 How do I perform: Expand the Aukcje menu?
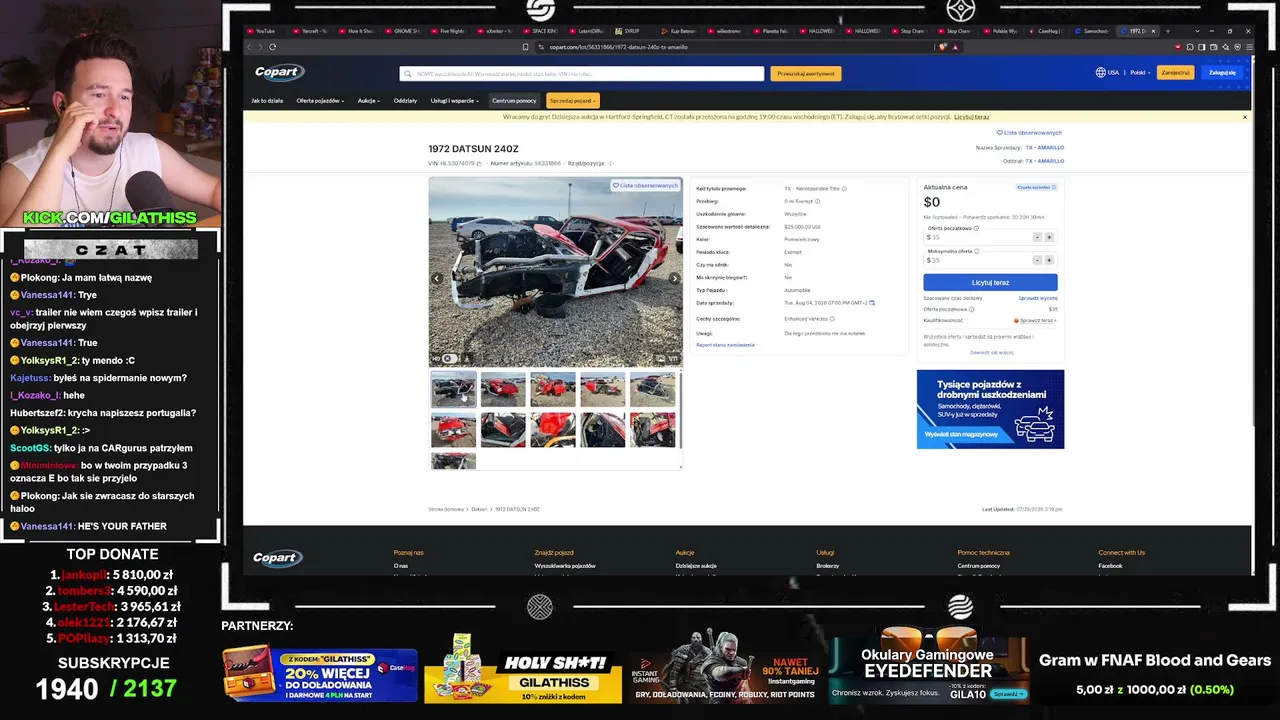pos(369,100)
